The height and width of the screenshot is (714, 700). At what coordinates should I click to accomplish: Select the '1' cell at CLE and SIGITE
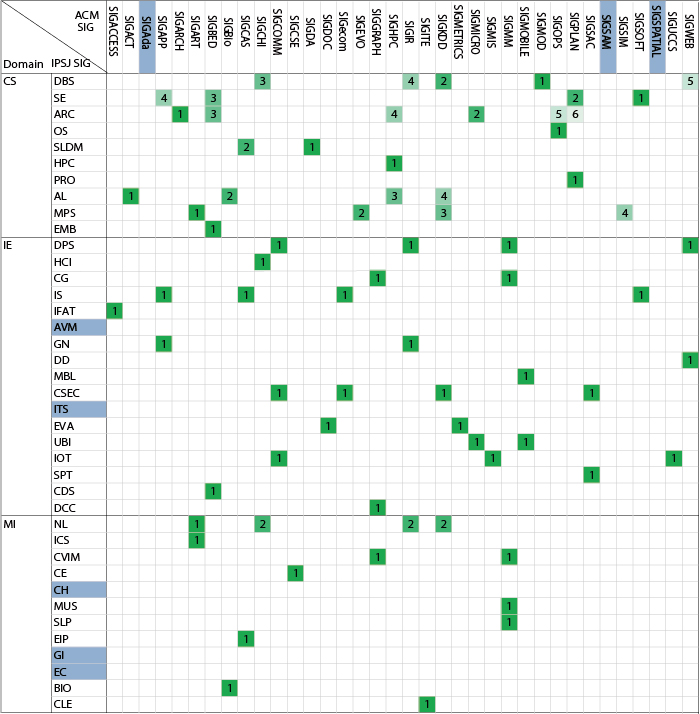click(x=427, y=704)
